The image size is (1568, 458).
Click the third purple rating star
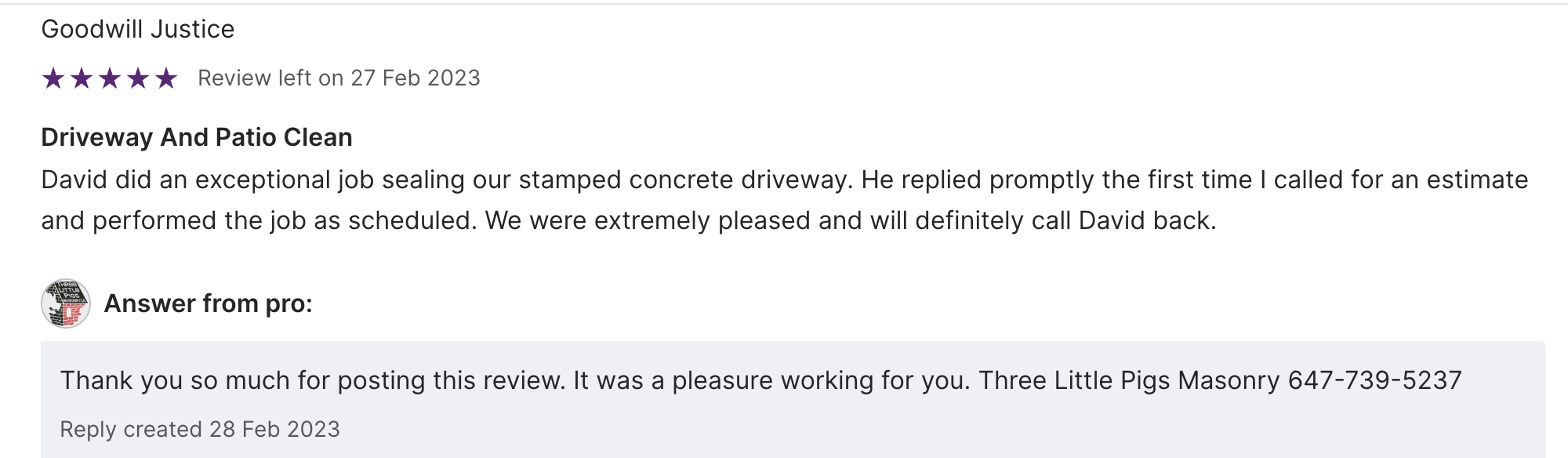[x=110, y=78]
